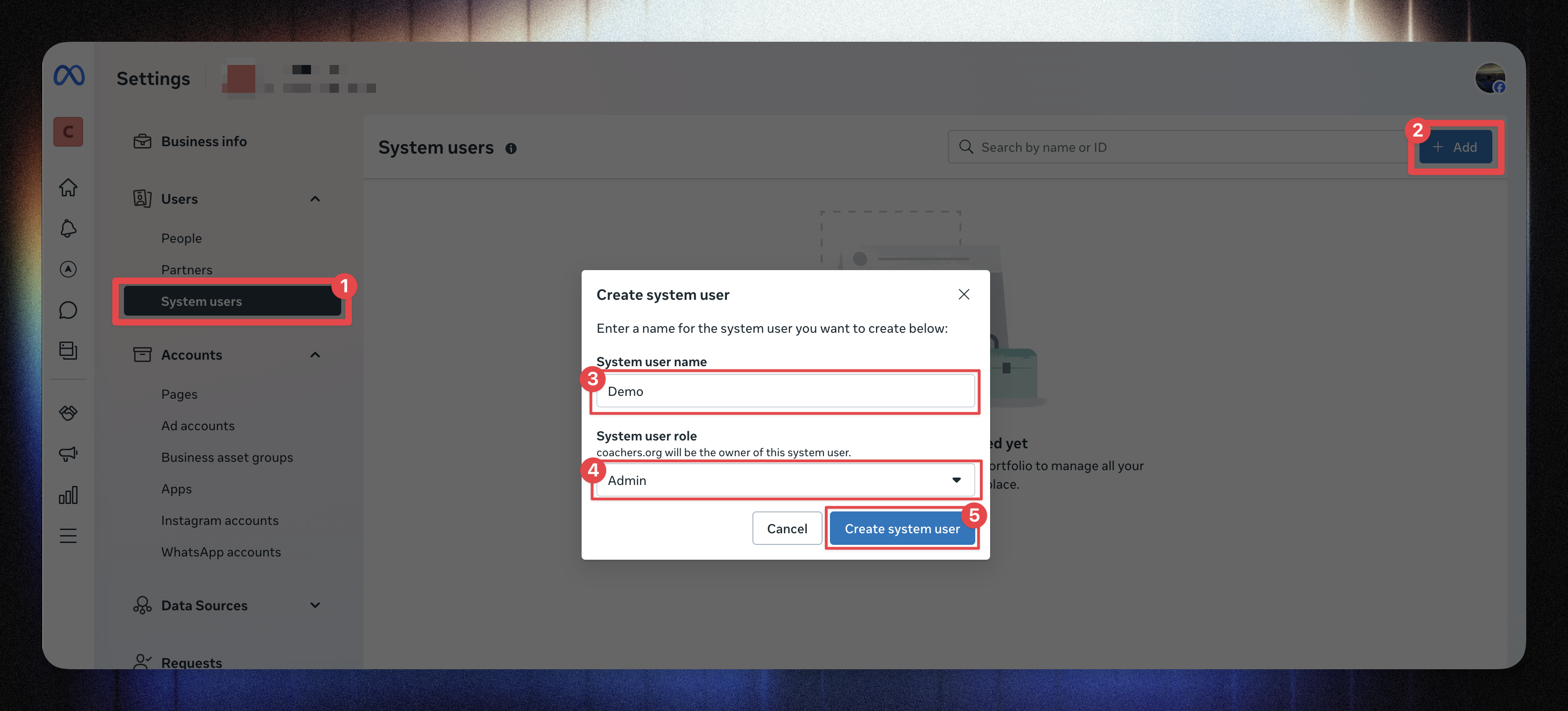The image size is (1568, 711).
Task: Open the home icon in left rail
Action: point(68,187)
